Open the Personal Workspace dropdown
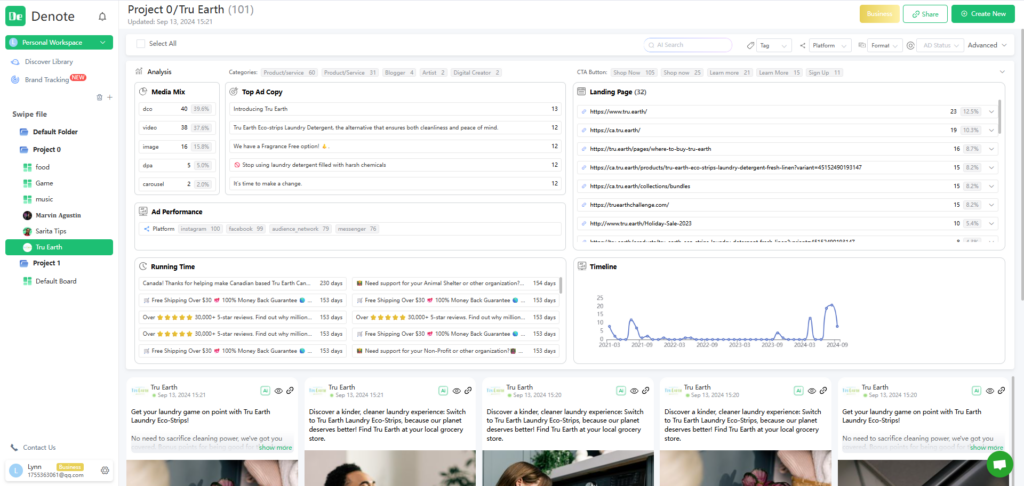 click(59, 42)
